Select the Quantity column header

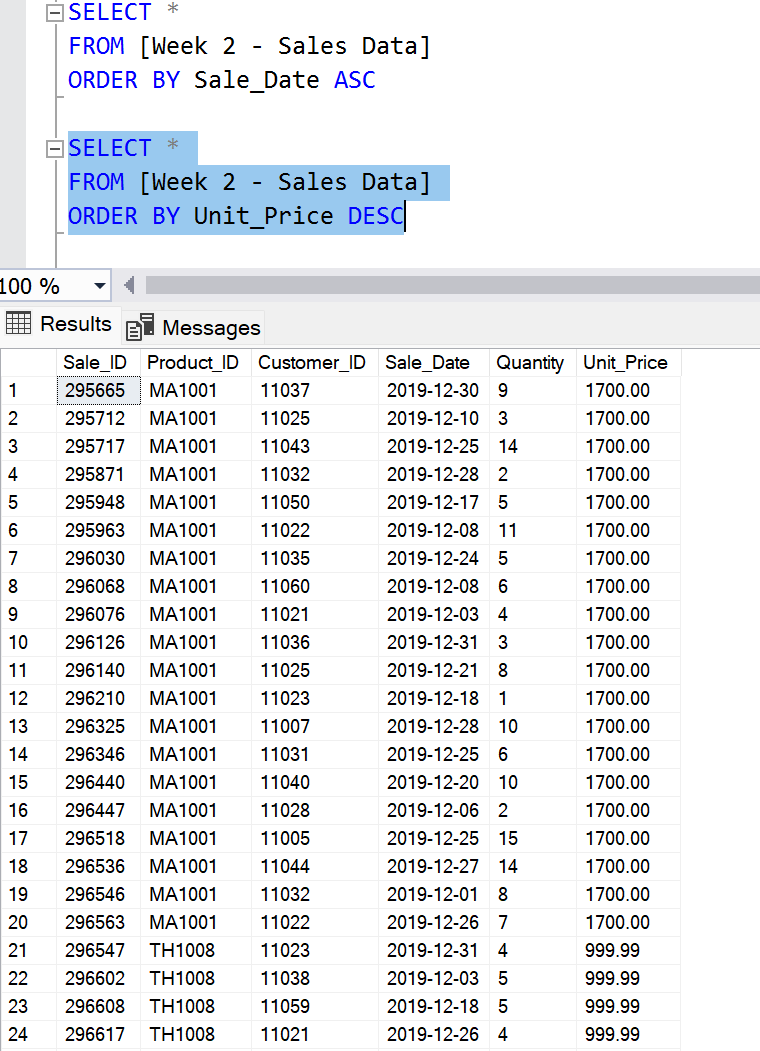click(533, 363)
